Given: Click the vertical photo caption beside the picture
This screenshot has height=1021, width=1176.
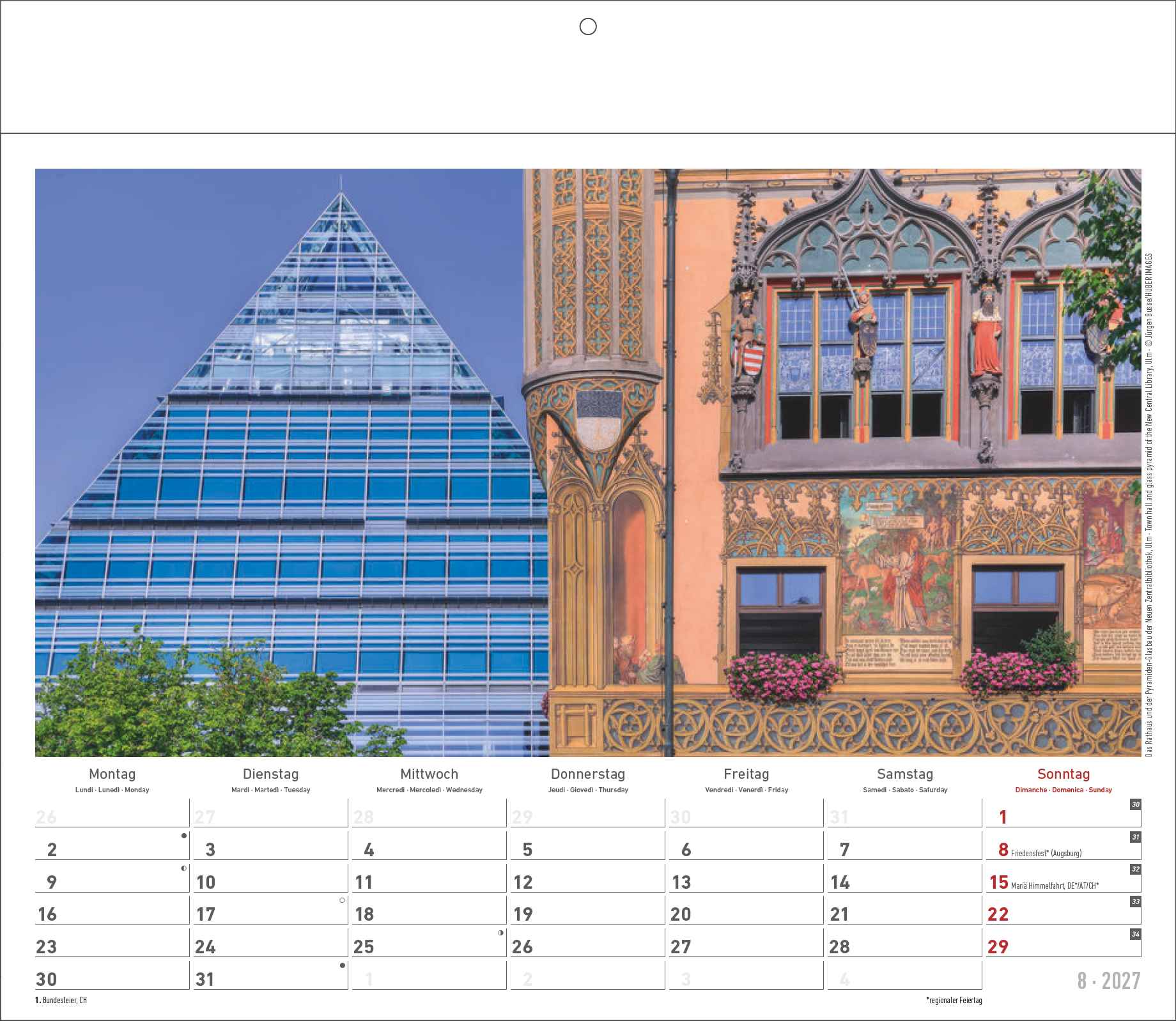Looking at the screenshot, I should [x=1149, y=505].
